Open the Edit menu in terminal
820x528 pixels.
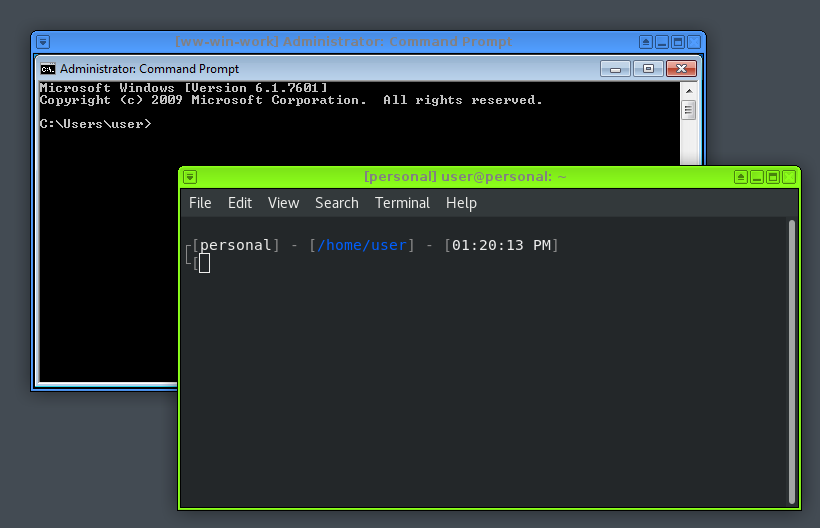240,203
